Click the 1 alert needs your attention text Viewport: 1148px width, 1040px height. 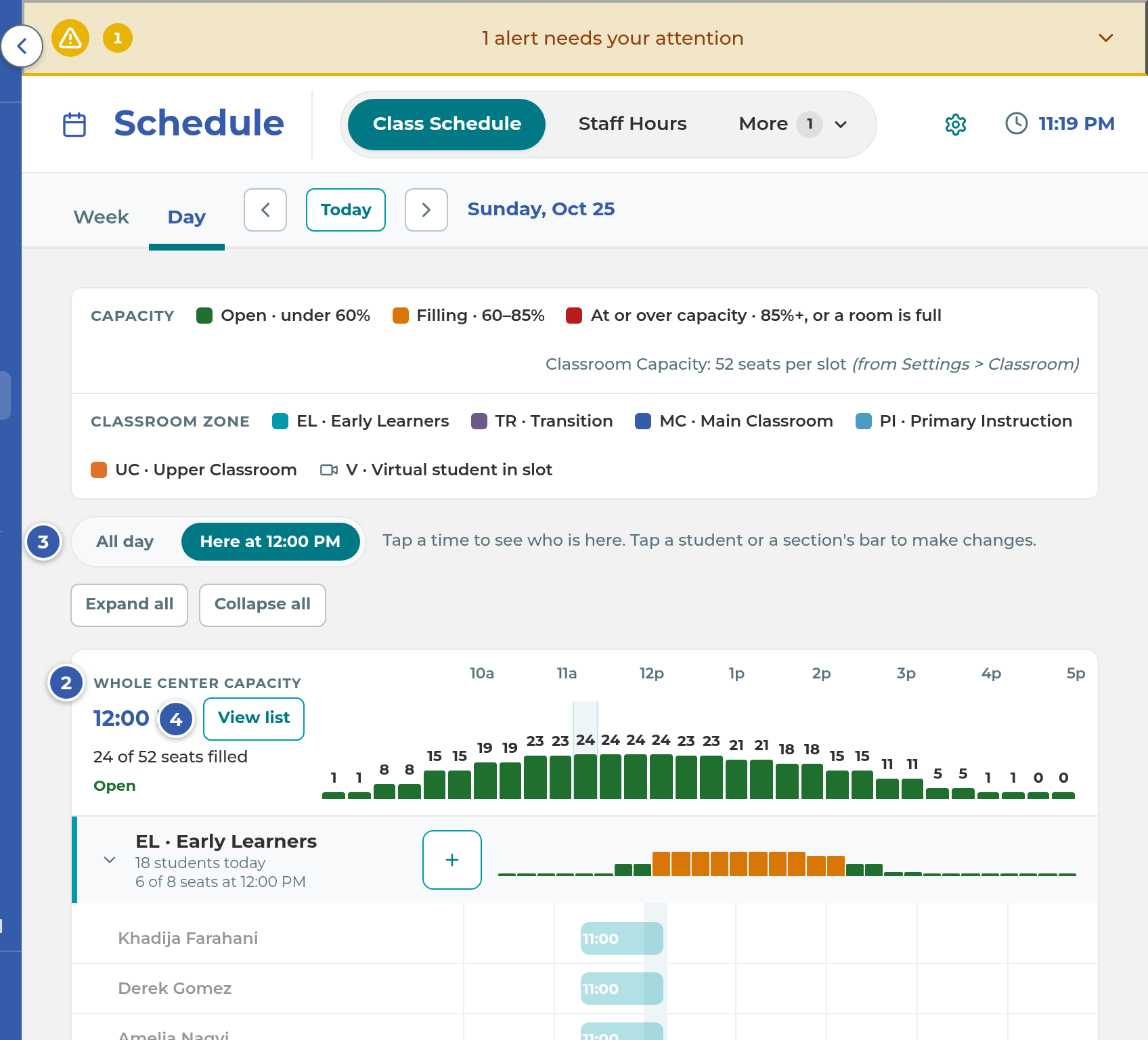[x=613, y=38]
